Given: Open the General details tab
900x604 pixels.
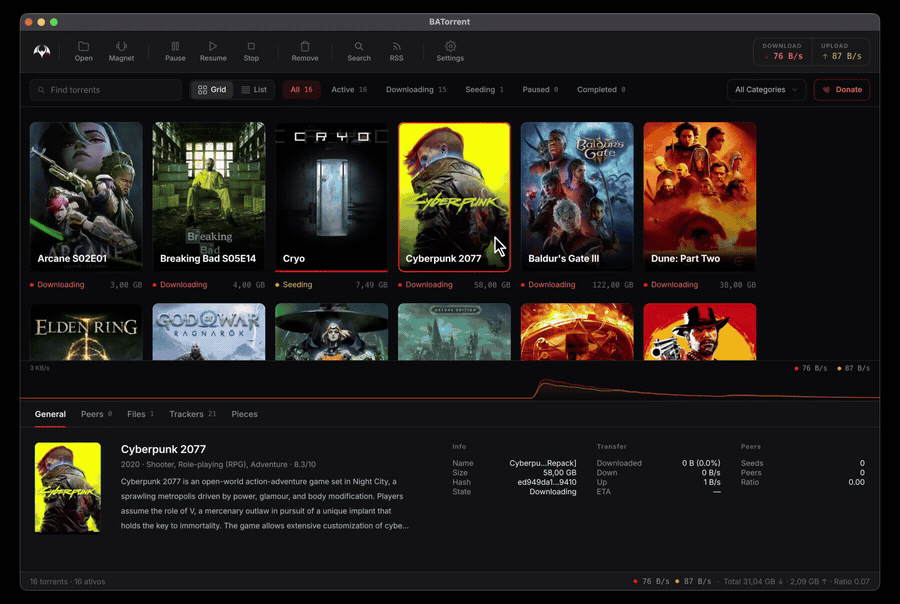Looking at the screenshot, I should pos(50,414).
